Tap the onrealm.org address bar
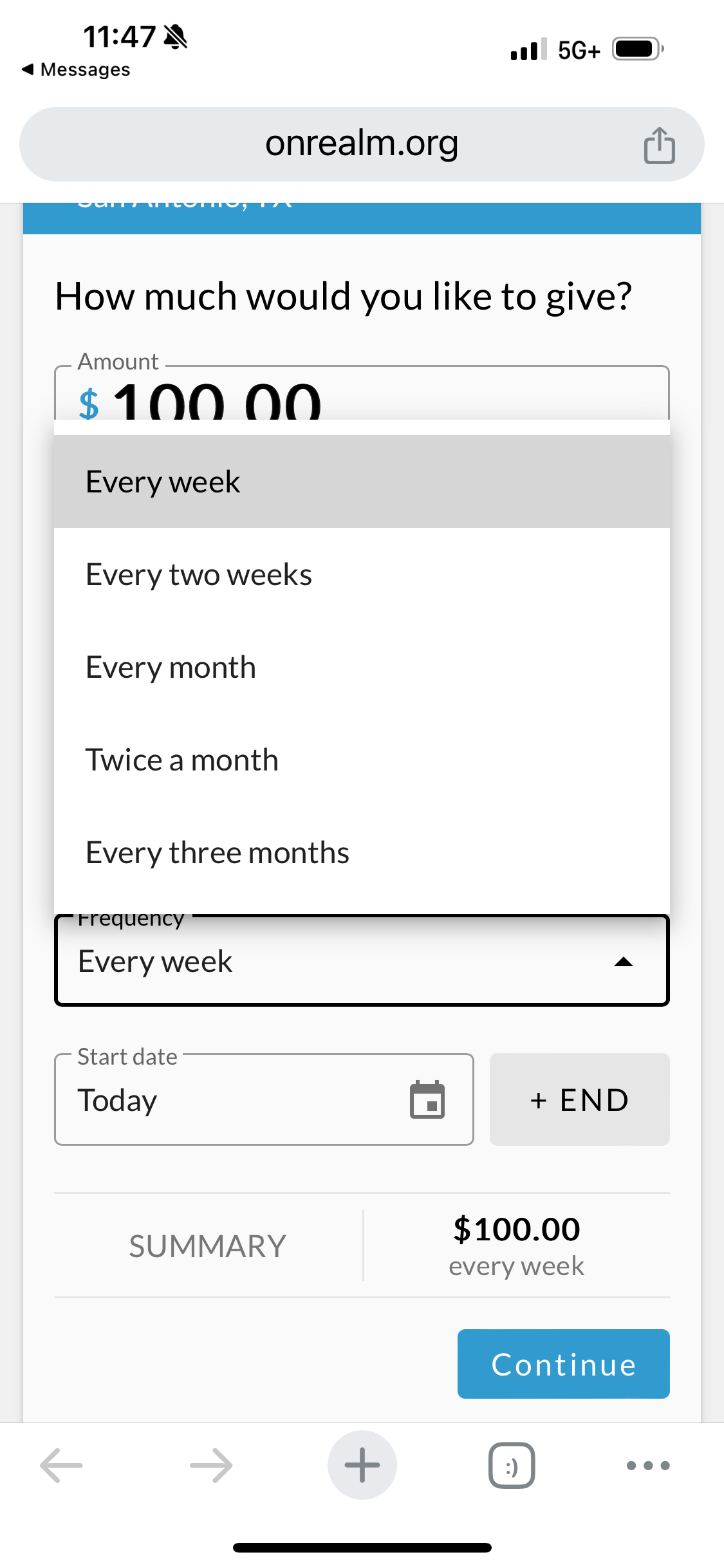Viewport: 724px width, 1568px height. point(362,144)
